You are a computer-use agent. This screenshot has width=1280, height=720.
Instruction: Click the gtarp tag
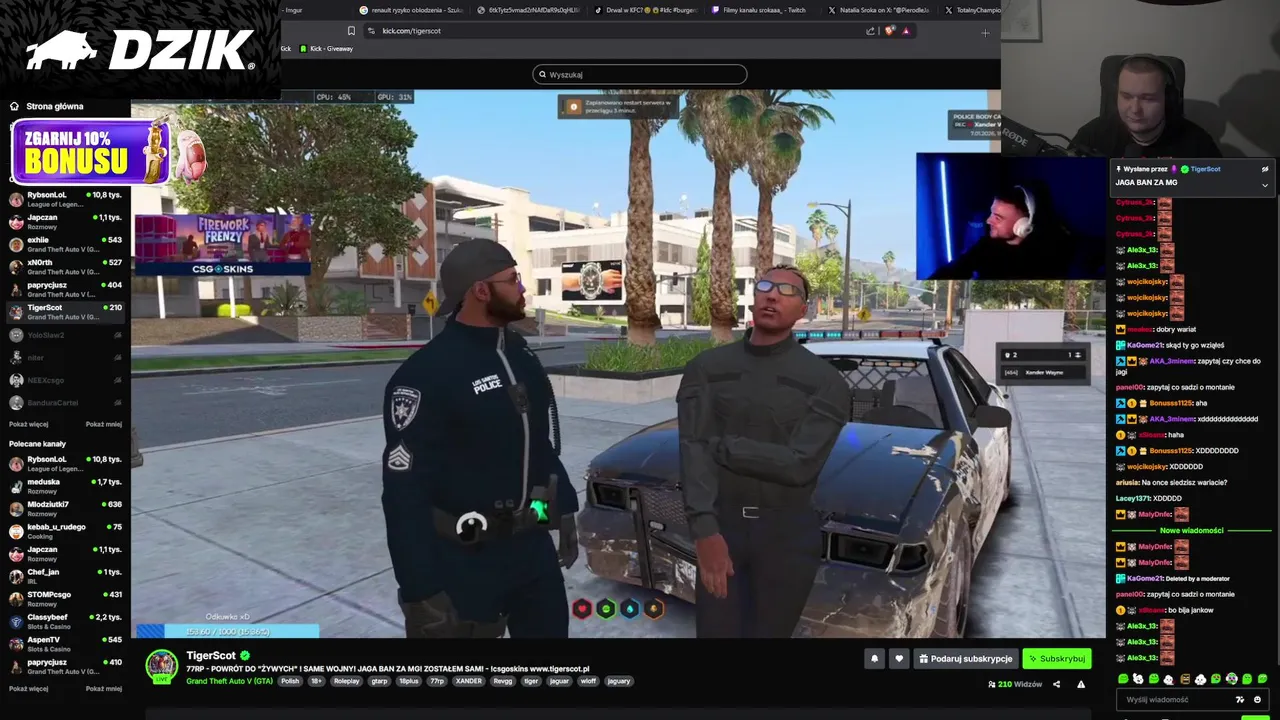click(x=379, y=681)
